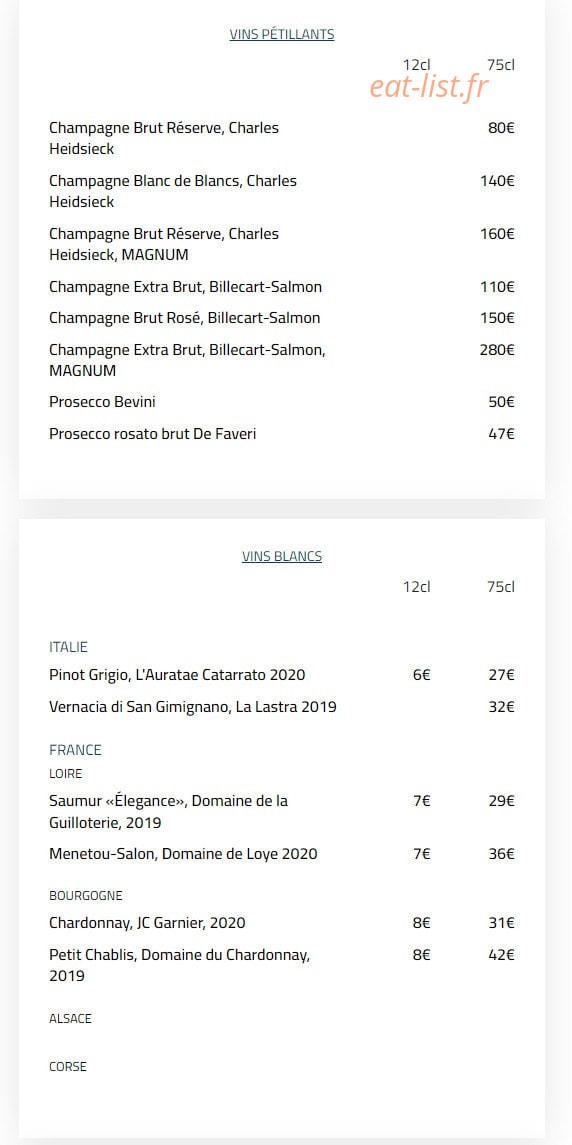Click the VINS PÉTILLANTS heading link
The image size is (572, 1145).
(282, 34)
